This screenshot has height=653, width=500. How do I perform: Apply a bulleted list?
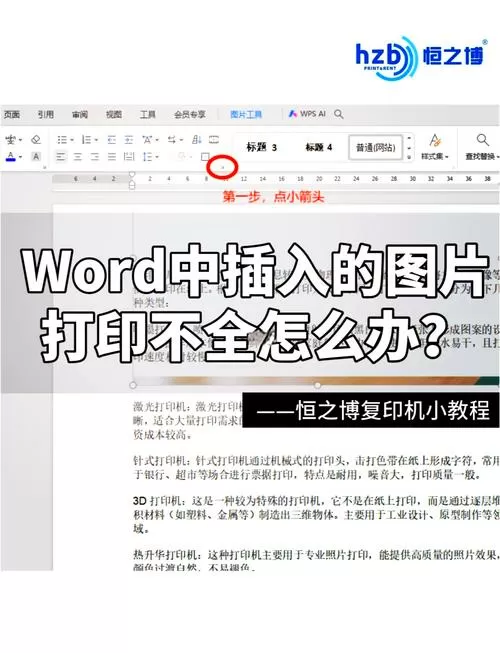(62, 140)
